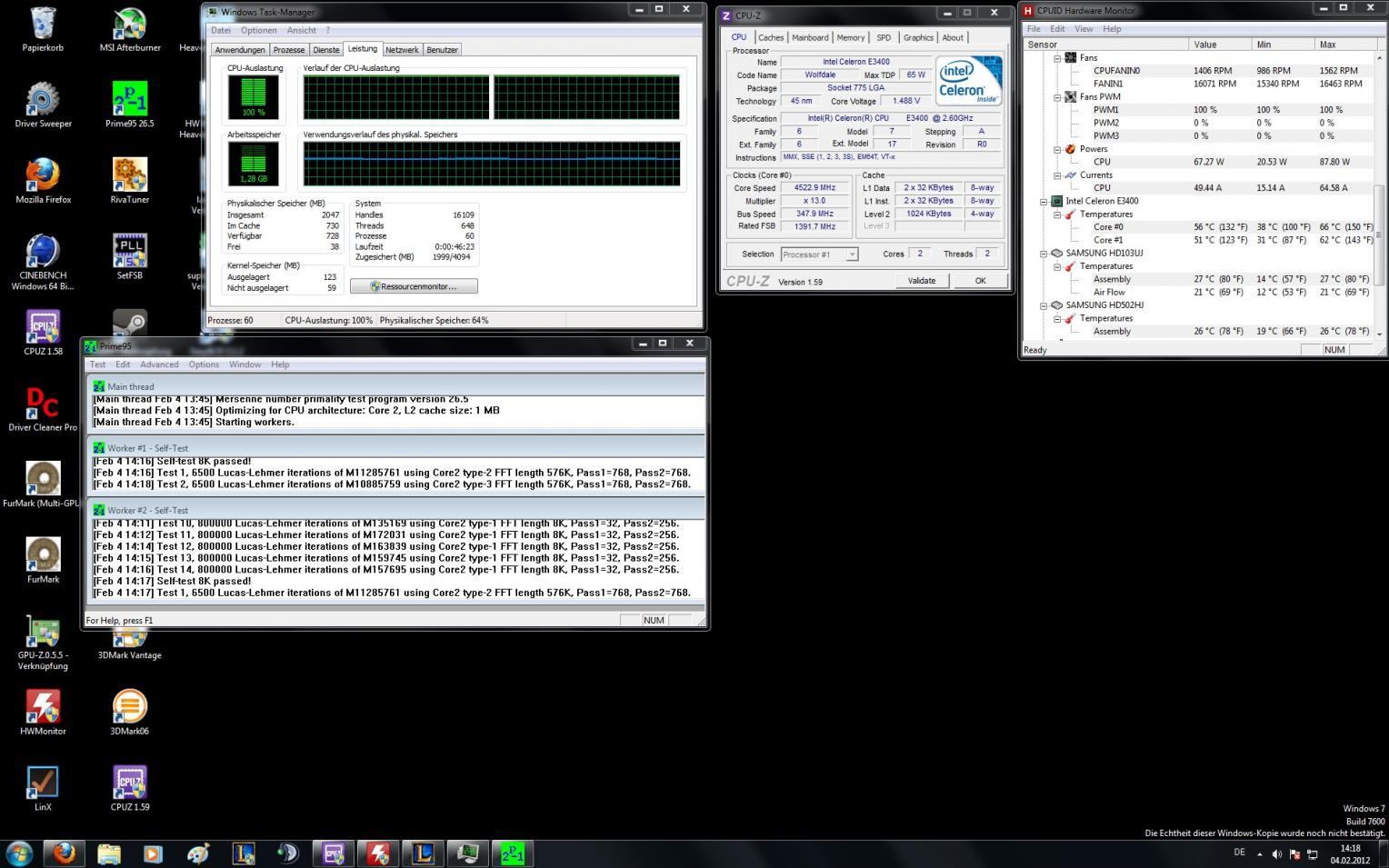
Task: Collapse the SAMSUNG HD502HJ node
Action: 1044,305
